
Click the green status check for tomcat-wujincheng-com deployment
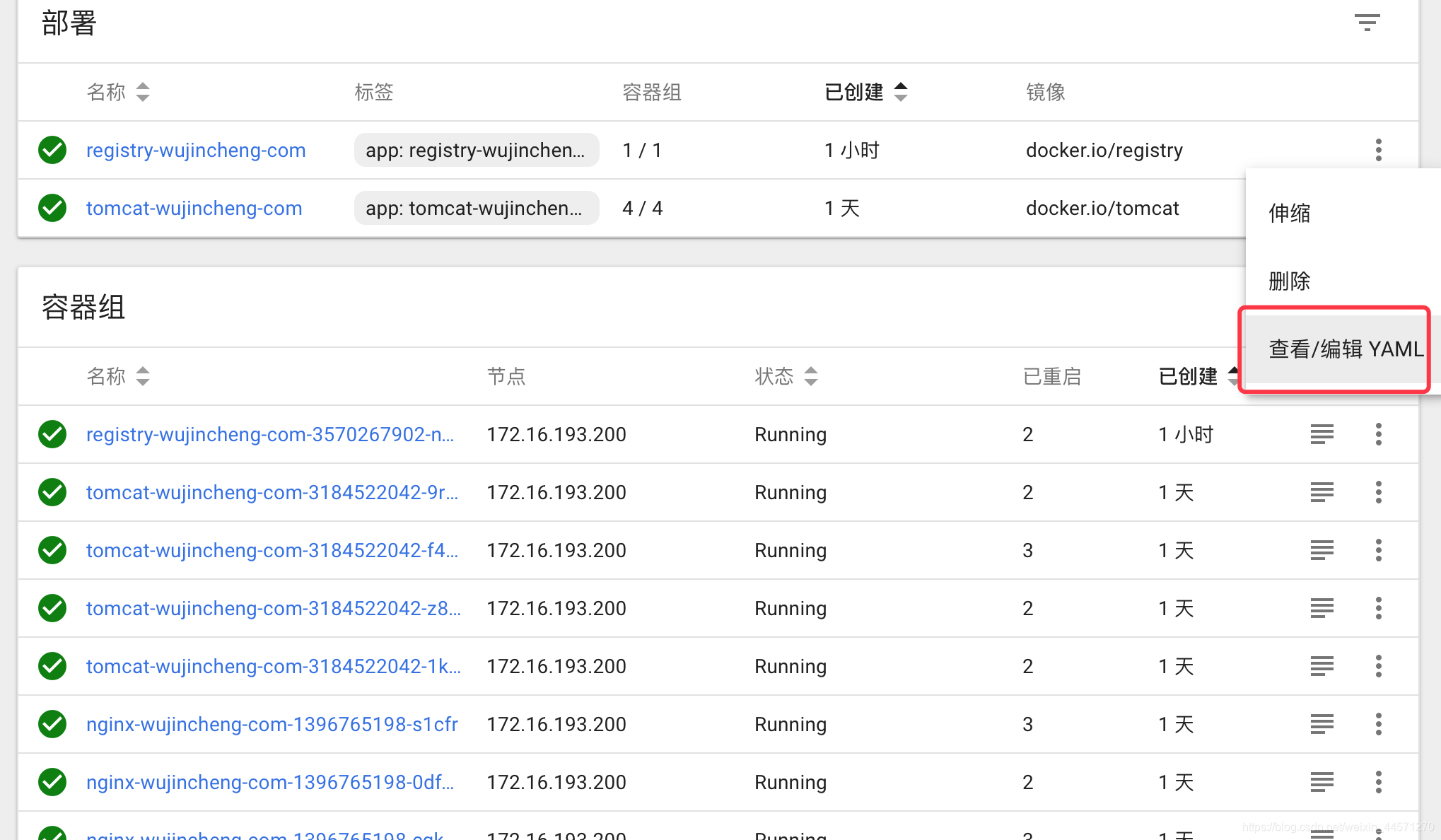[x=52, y=208]
